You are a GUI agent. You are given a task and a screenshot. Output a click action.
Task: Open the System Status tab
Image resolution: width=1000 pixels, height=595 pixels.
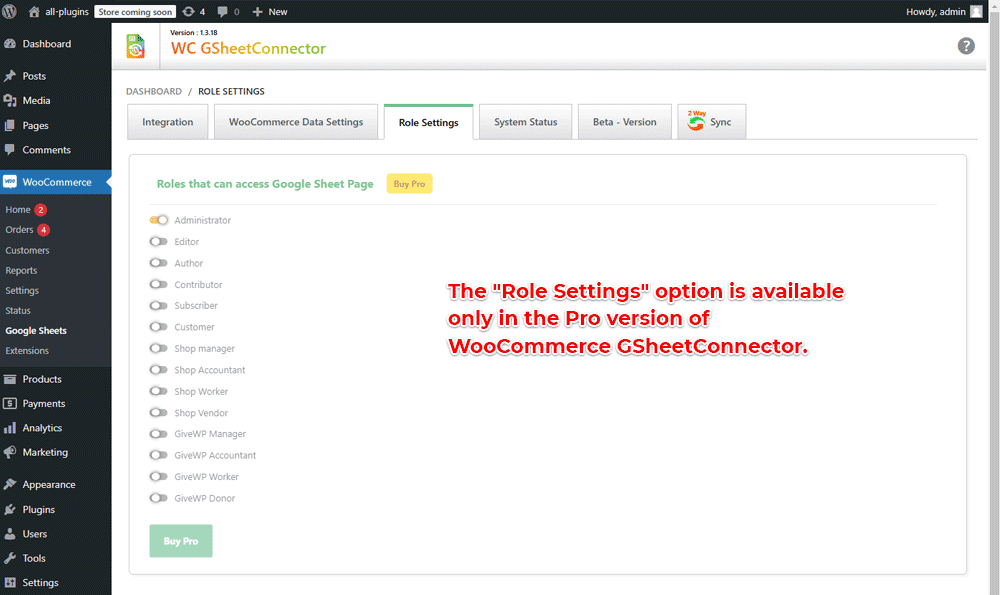pos(526,122)
